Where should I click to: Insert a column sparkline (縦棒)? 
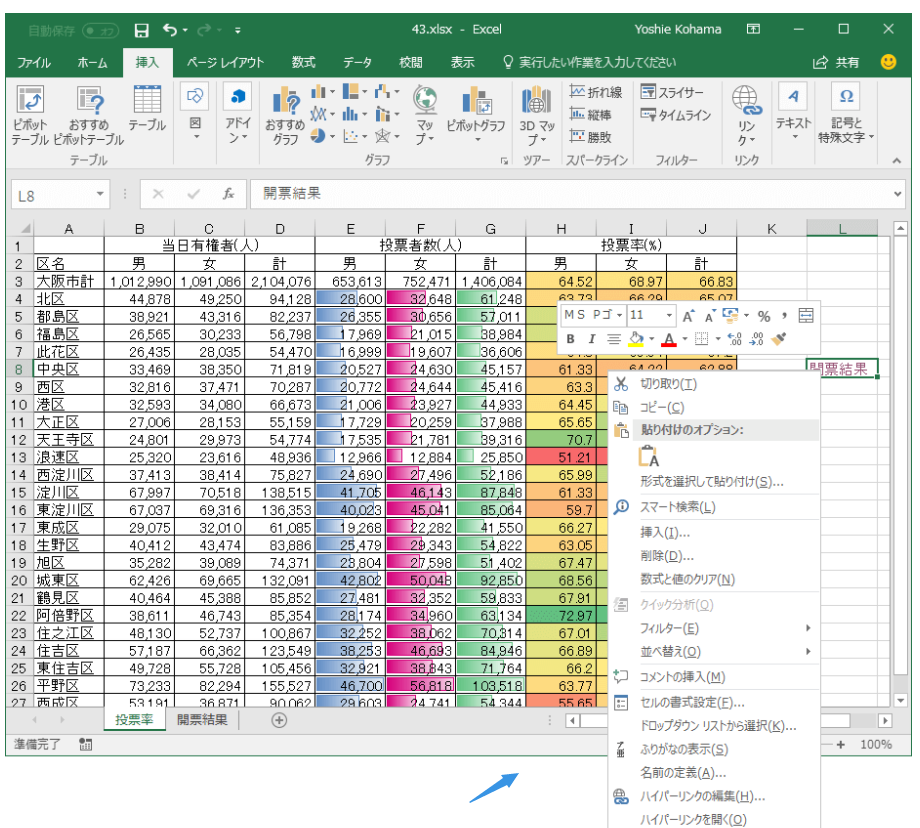[591, 114]
